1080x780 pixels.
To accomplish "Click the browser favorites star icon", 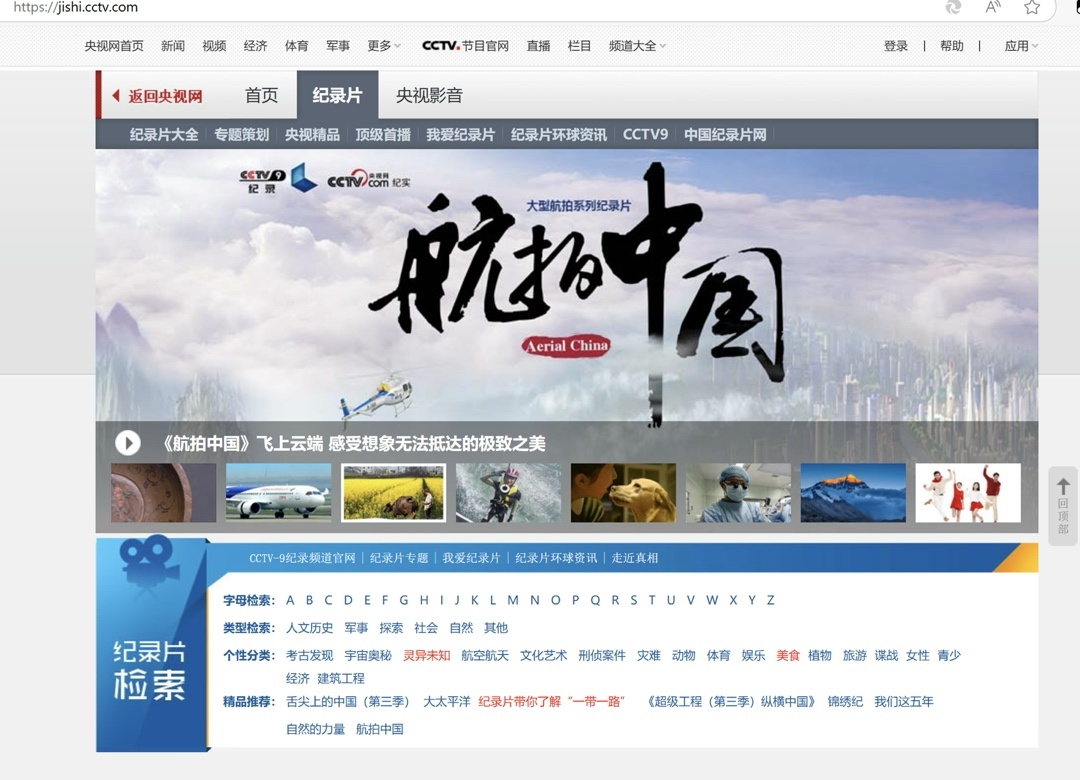I will 1031,8.
